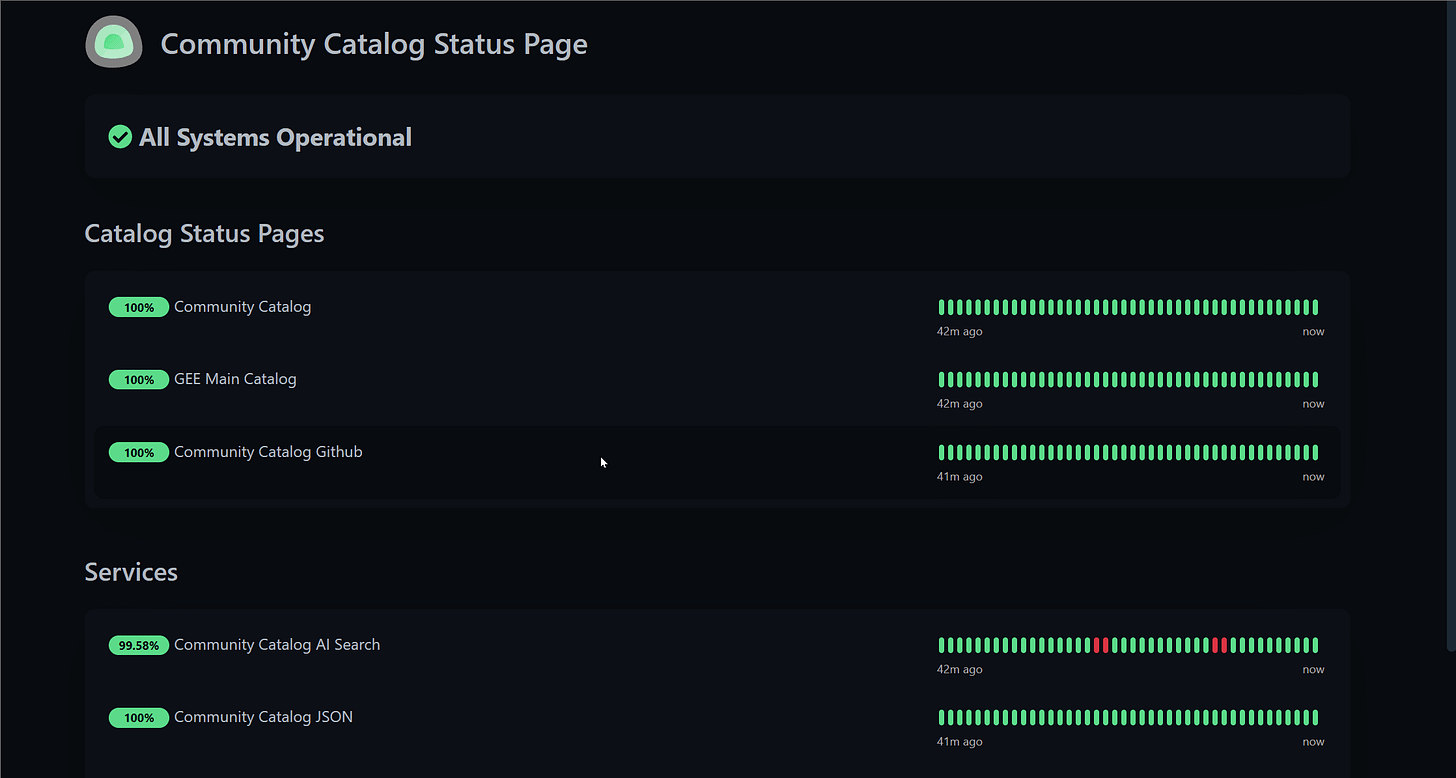Click the 42m ago label under AI Search

(x=960, y=670)
